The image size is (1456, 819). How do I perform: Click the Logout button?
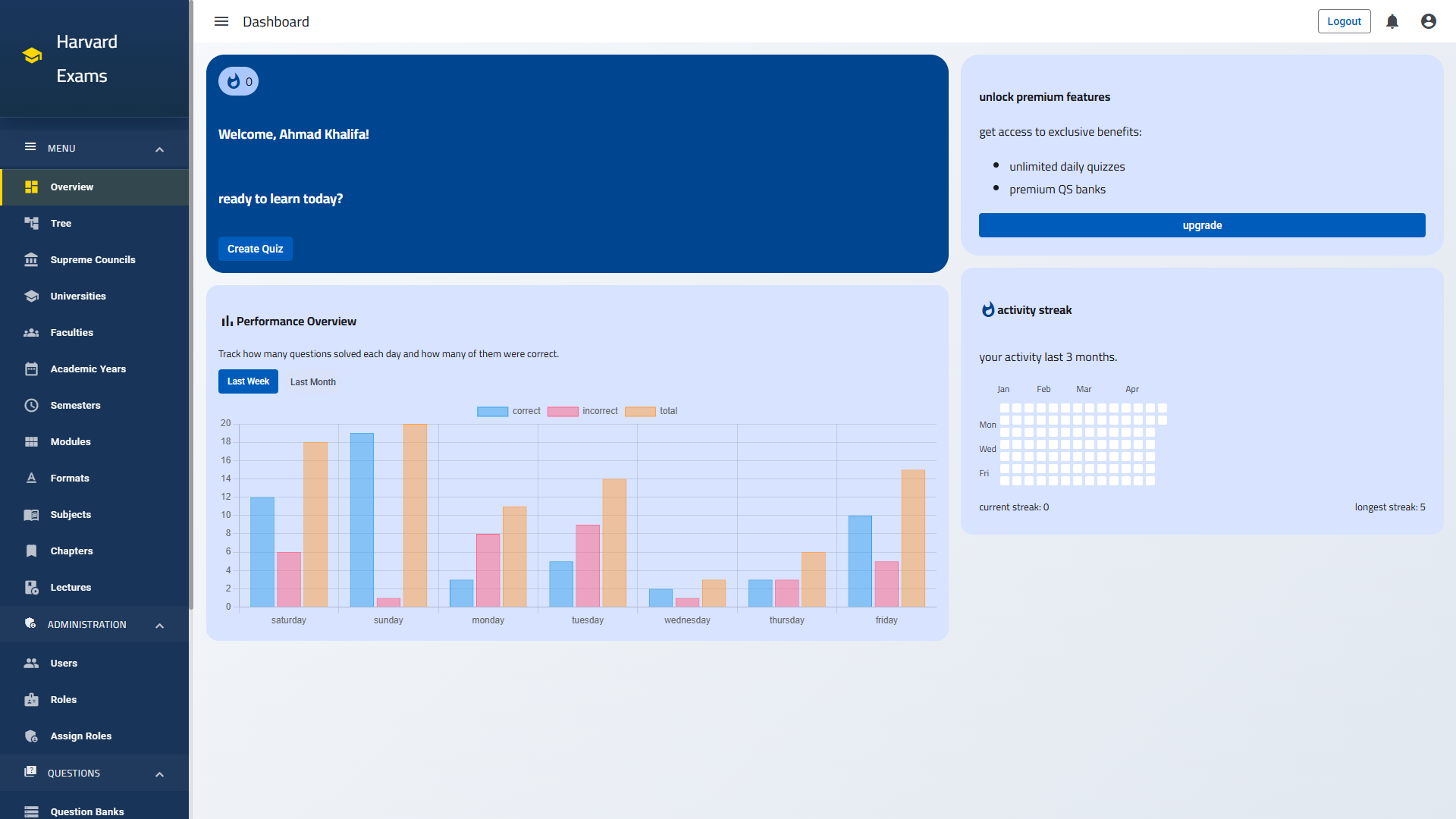point(1344,21)
